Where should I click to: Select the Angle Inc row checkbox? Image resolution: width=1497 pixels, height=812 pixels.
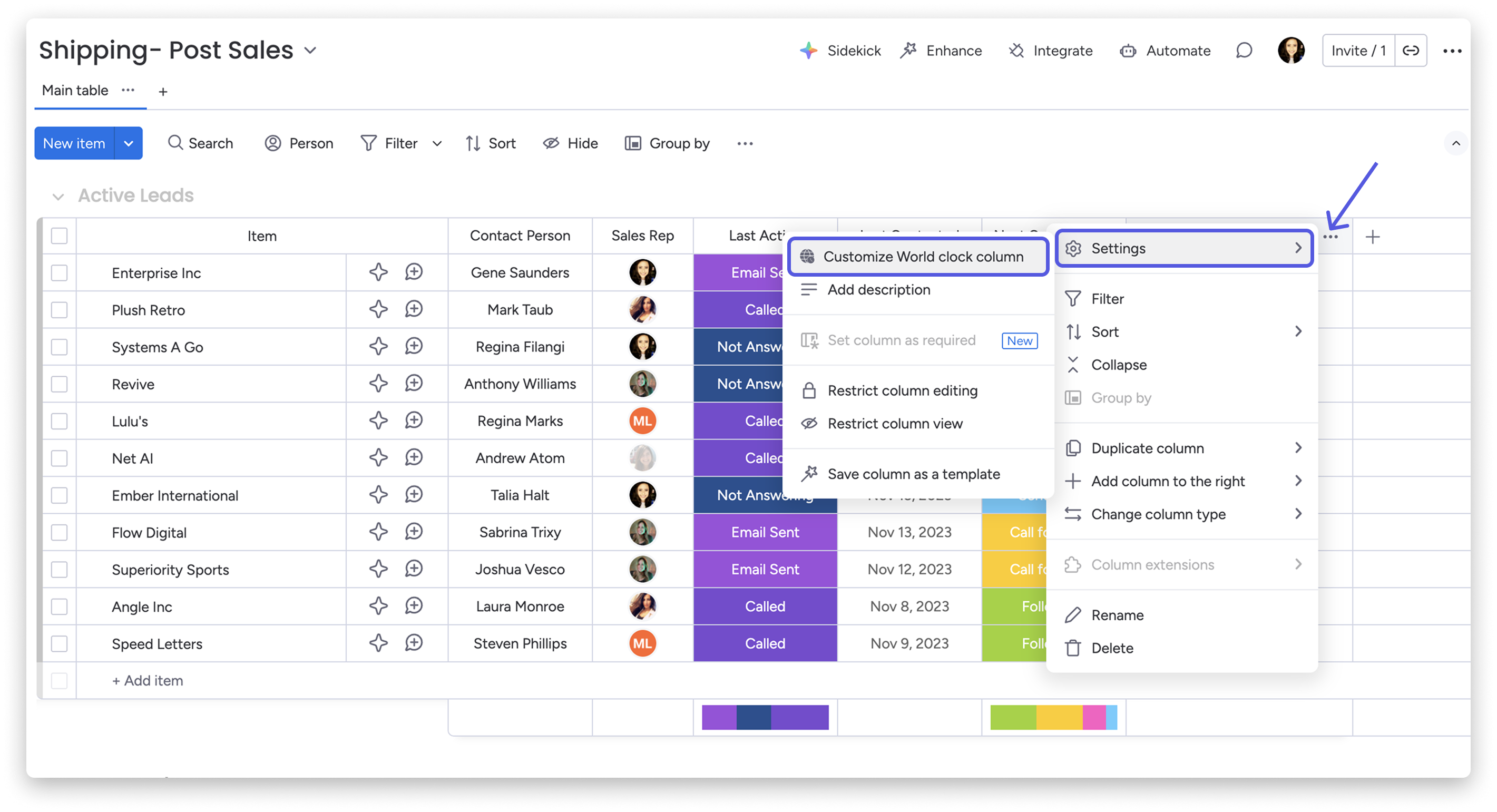click(59, 606)
